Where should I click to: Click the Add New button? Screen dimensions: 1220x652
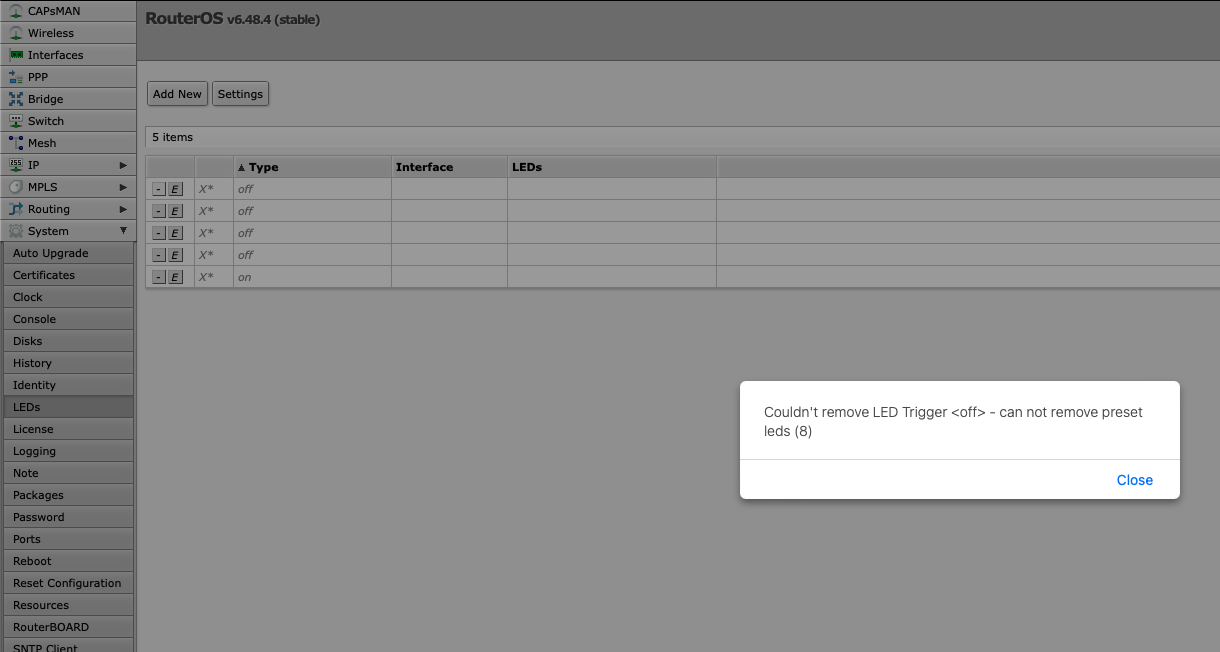177,93
